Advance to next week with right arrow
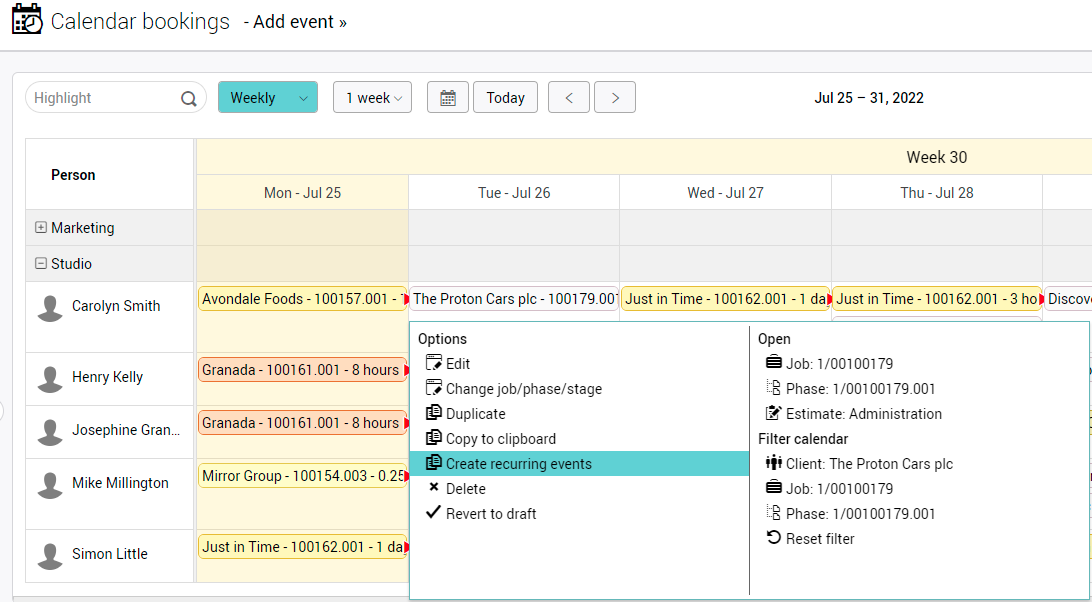This screenshot has height=602, width=1092. [x=615, y=98]
